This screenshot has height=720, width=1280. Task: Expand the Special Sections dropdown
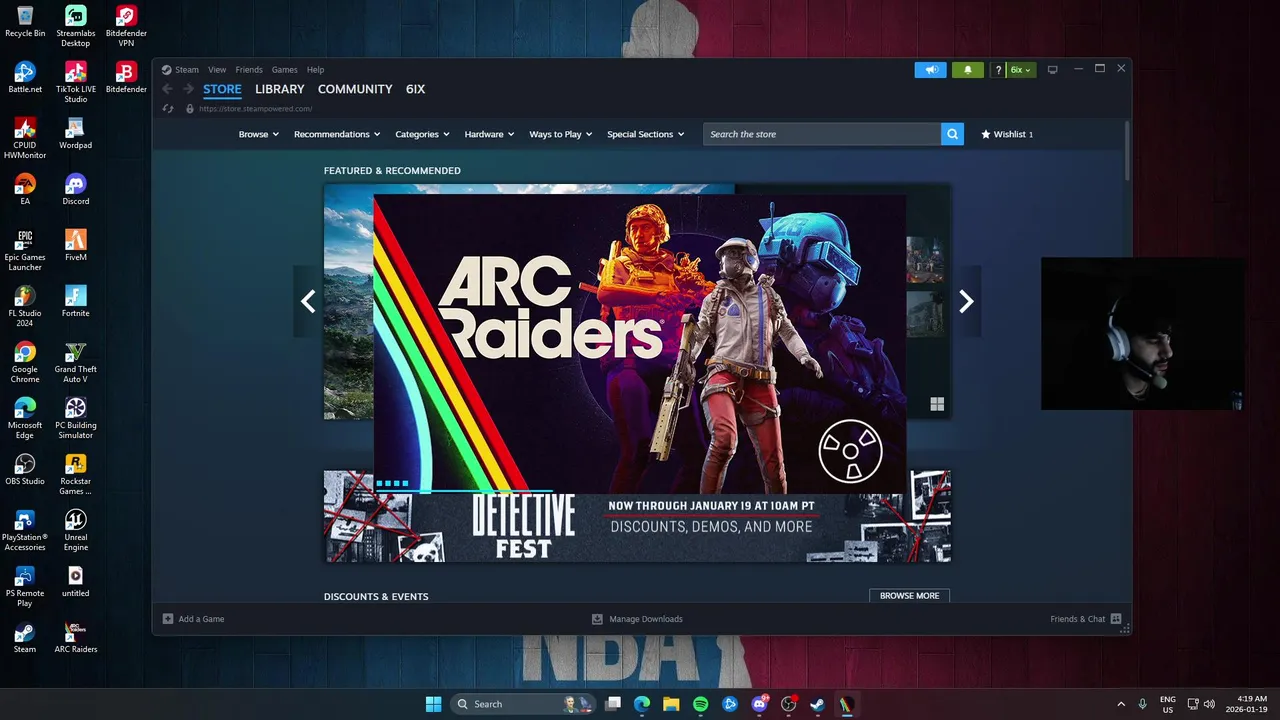pyautogui.click(x=645, y=134)
